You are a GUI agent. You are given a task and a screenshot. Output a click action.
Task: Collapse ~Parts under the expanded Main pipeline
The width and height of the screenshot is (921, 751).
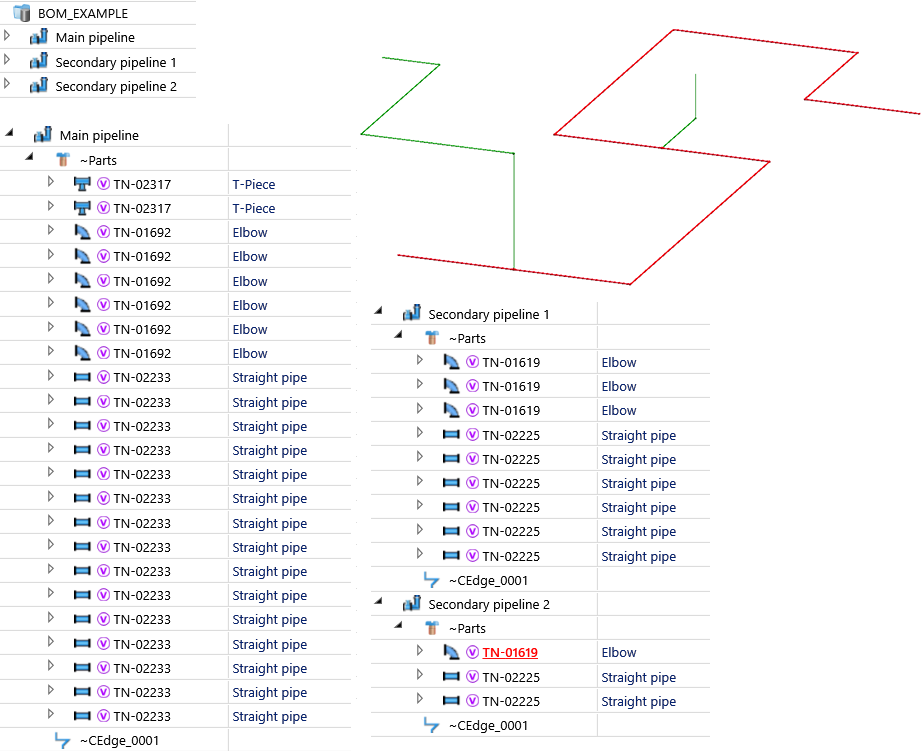29,157
